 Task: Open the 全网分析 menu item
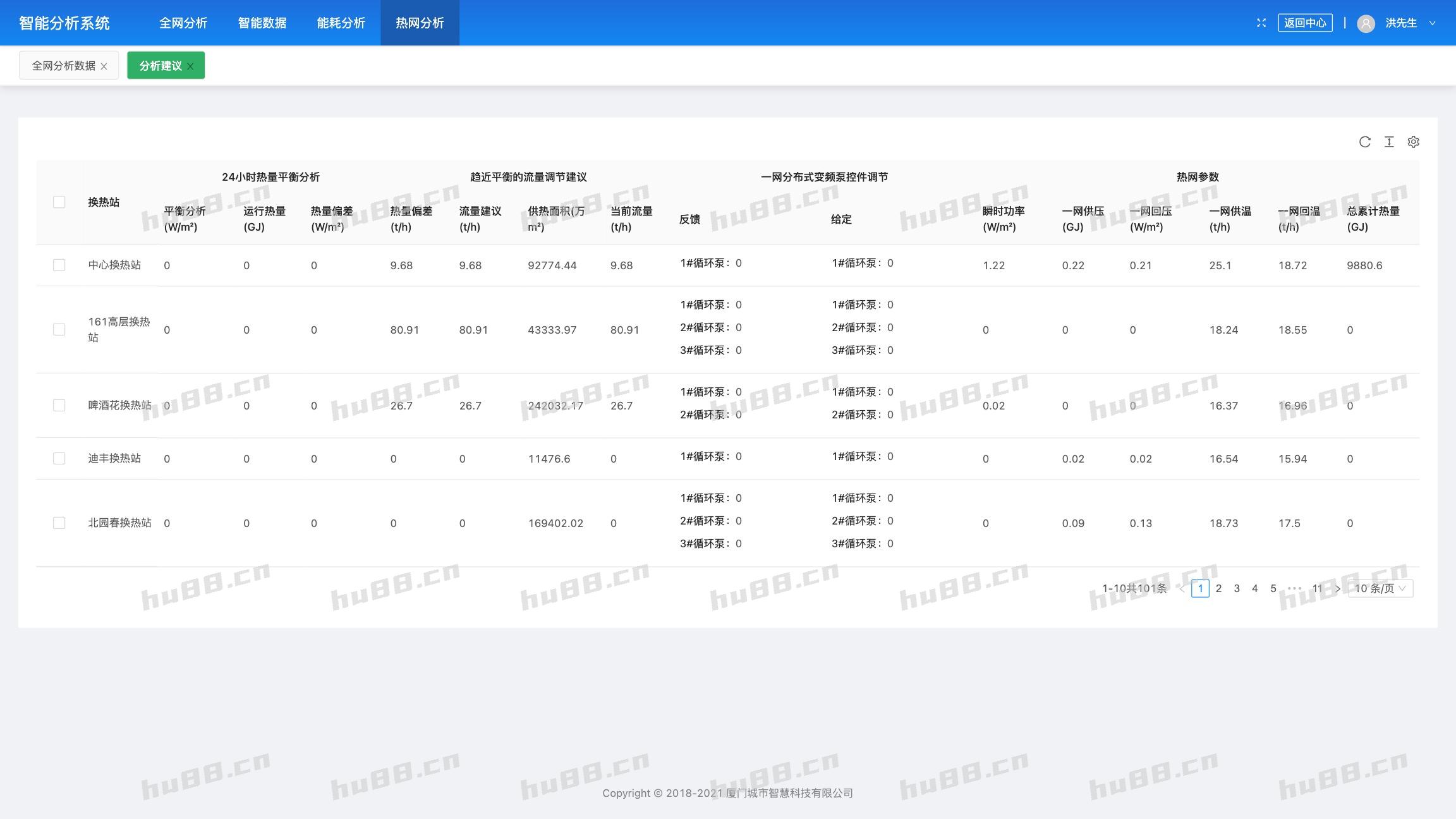pos(183,23)
